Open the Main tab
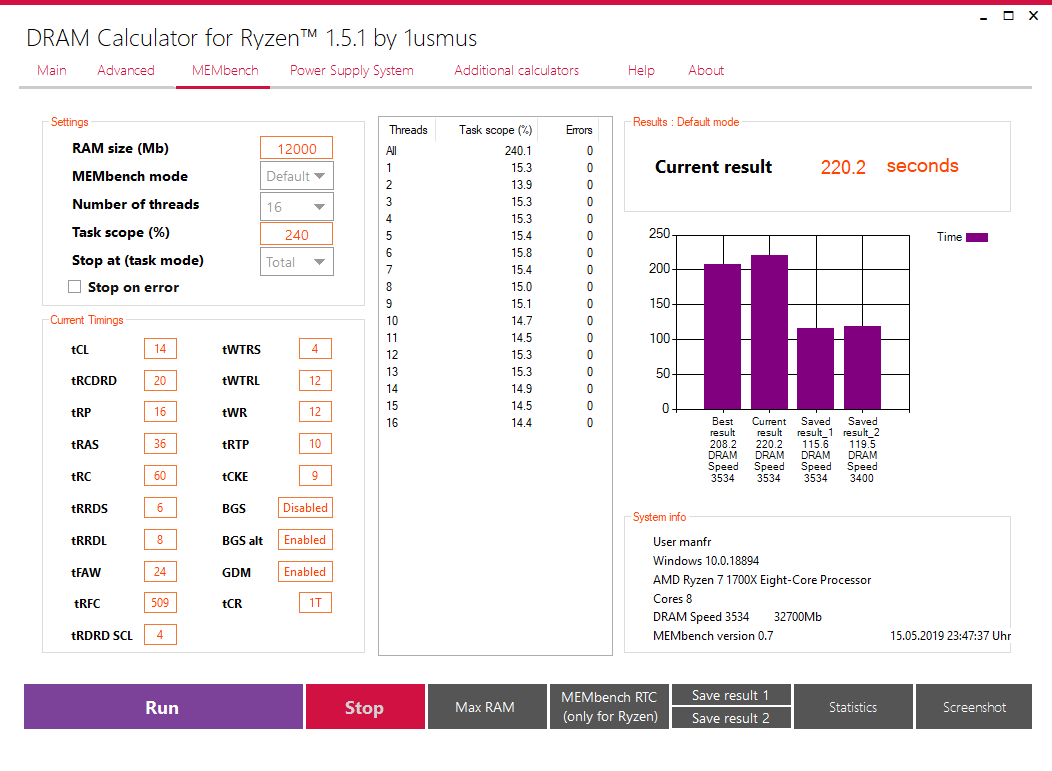The image size is (1052, 771). [x=52, y=70]
